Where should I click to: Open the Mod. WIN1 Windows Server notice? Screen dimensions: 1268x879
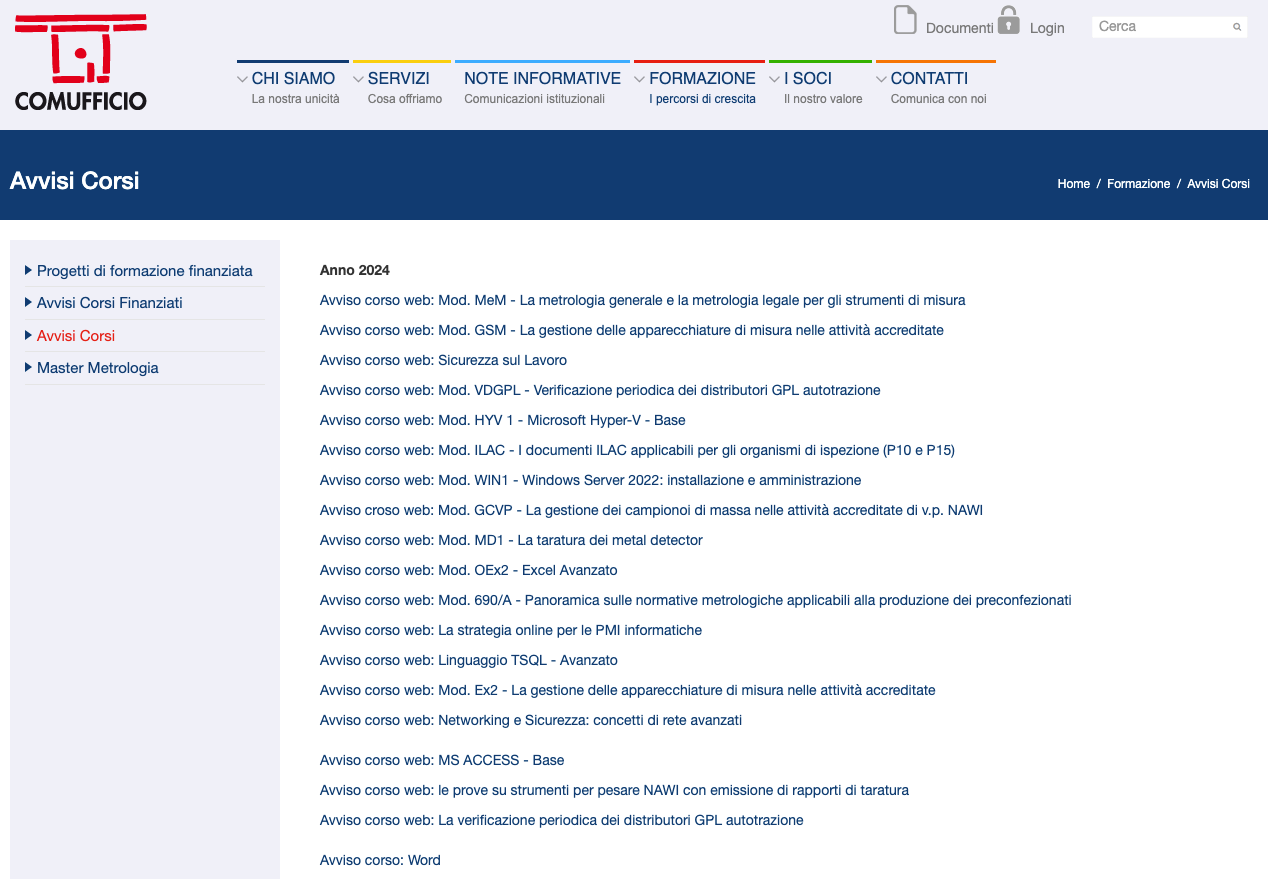pos(590,480)
